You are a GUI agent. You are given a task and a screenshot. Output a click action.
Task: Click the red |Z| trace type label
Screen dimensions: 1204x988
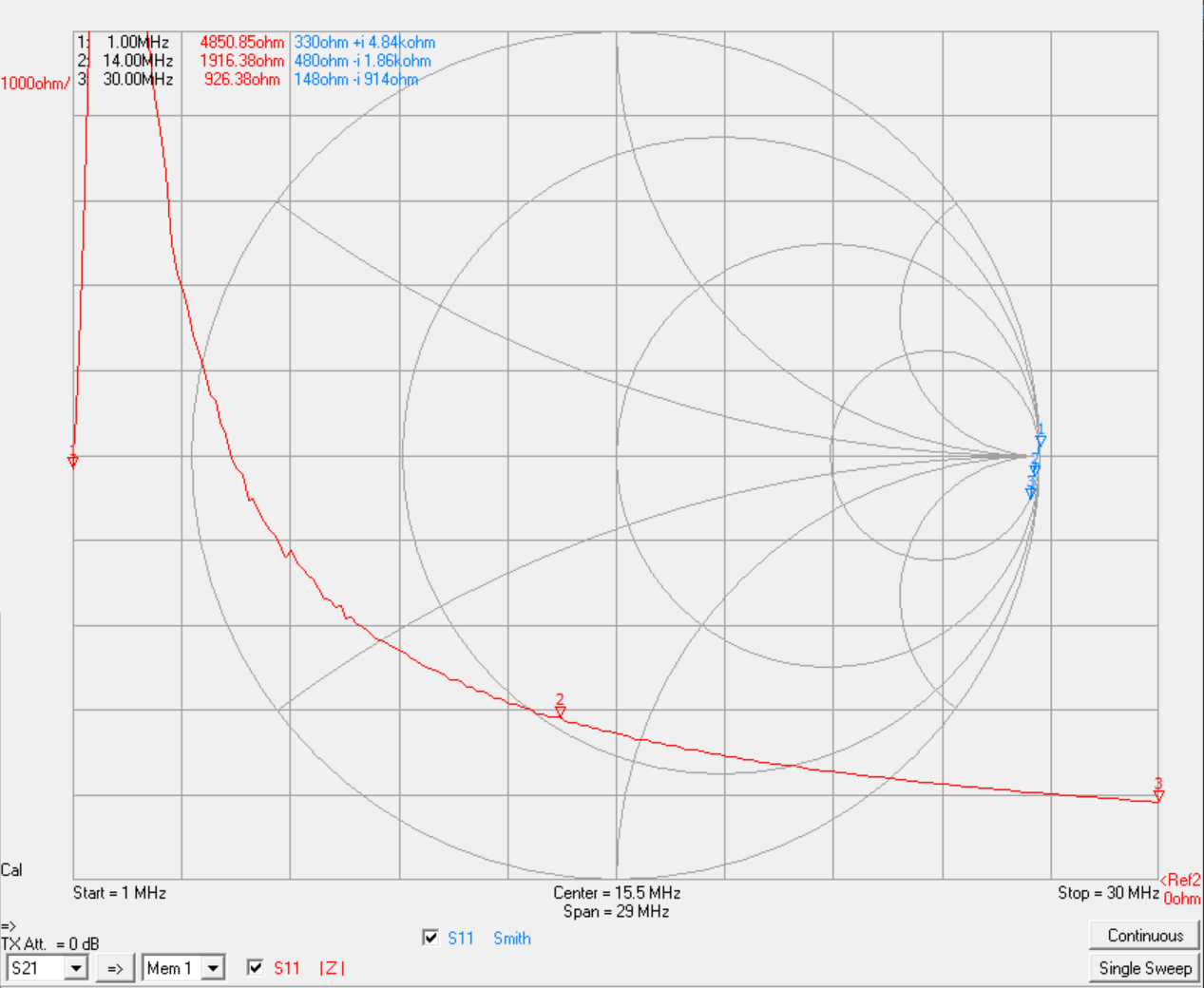point(332,968)
